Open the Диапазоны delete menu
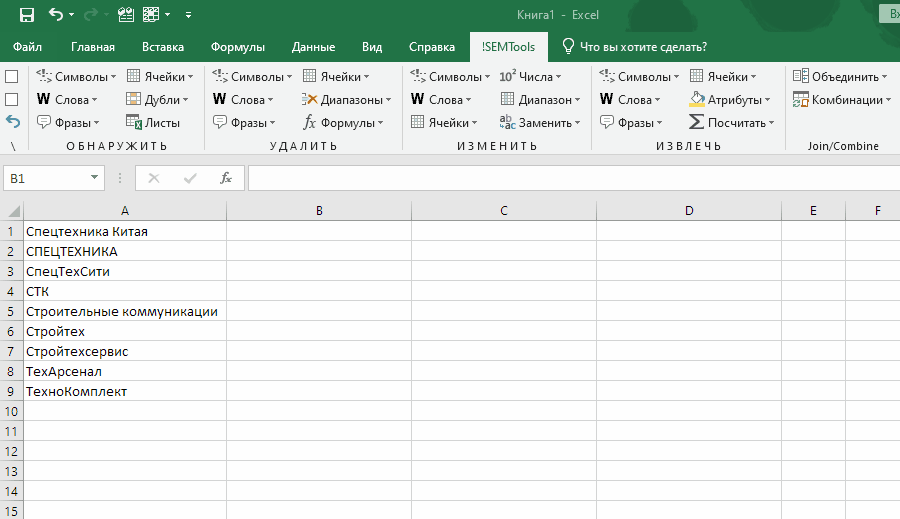The width and height of the screenshot is (900, 519). coord(347,99)
